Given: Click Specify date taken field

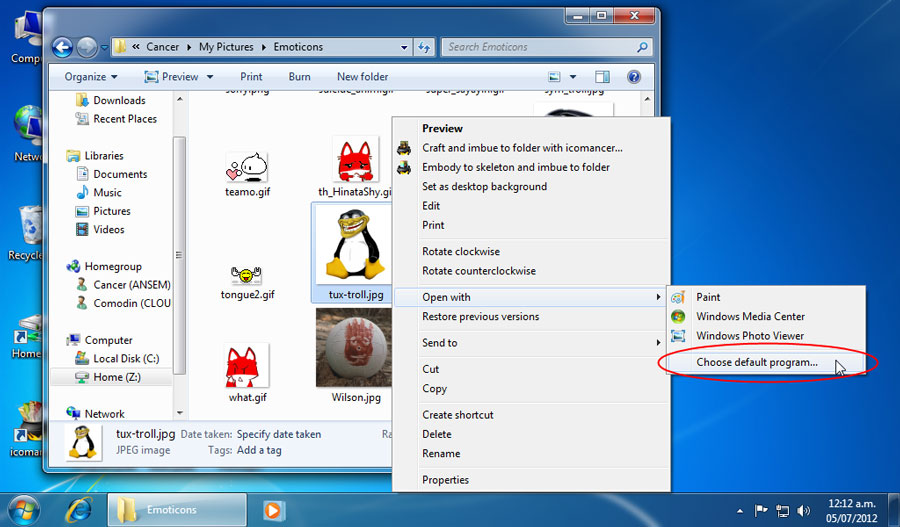Looking at the screenshot, I should (278, 435).
